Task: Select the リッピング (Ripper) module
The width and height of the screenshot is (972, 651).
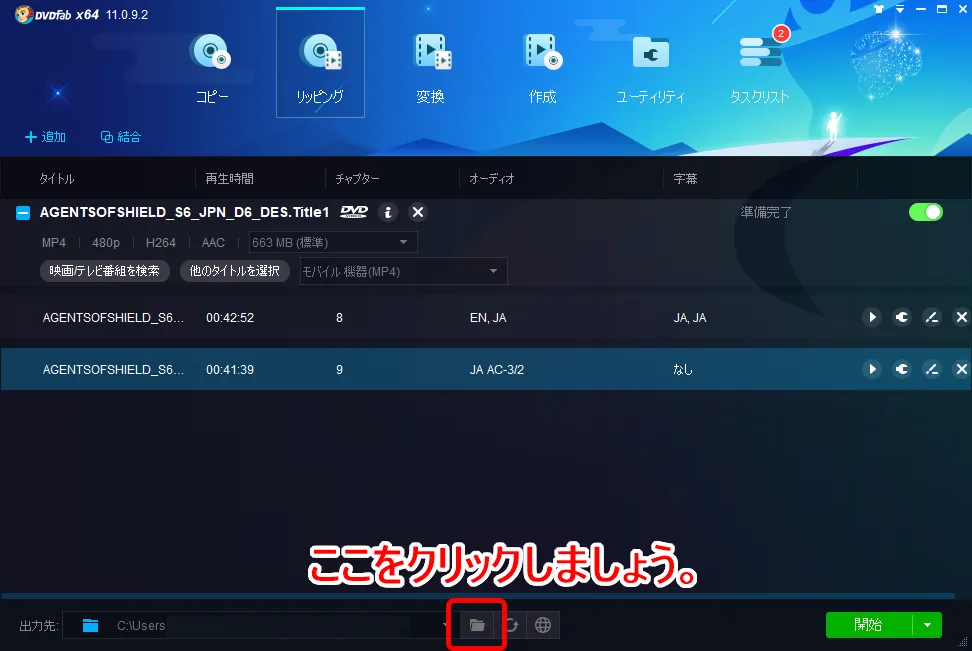Action: (x=320, y=63)
